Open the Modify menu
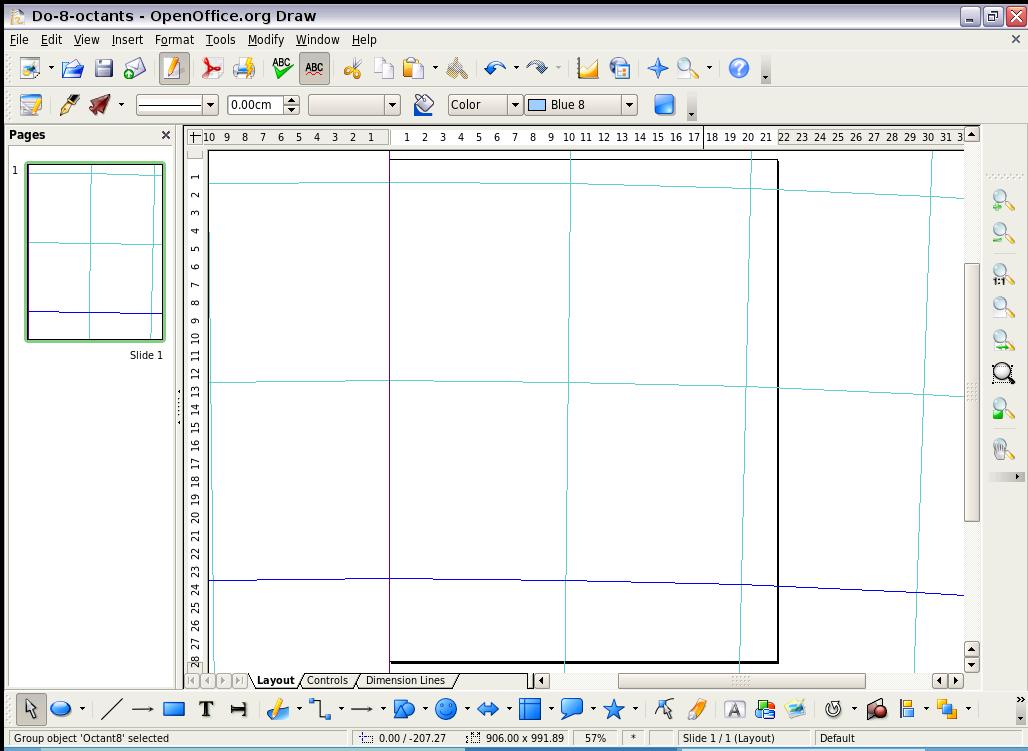Viewport: 1028px width, 751px height. [266, 40]
